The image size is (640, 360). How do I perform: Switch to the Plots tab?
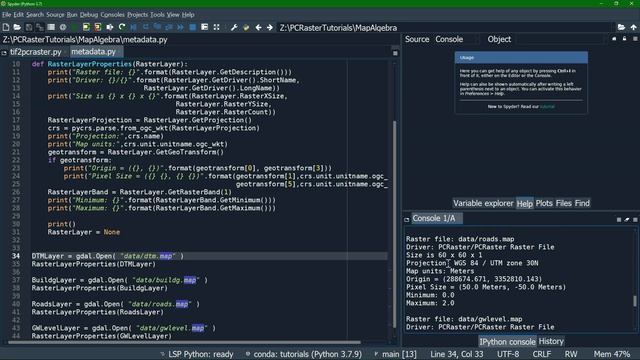544,203
